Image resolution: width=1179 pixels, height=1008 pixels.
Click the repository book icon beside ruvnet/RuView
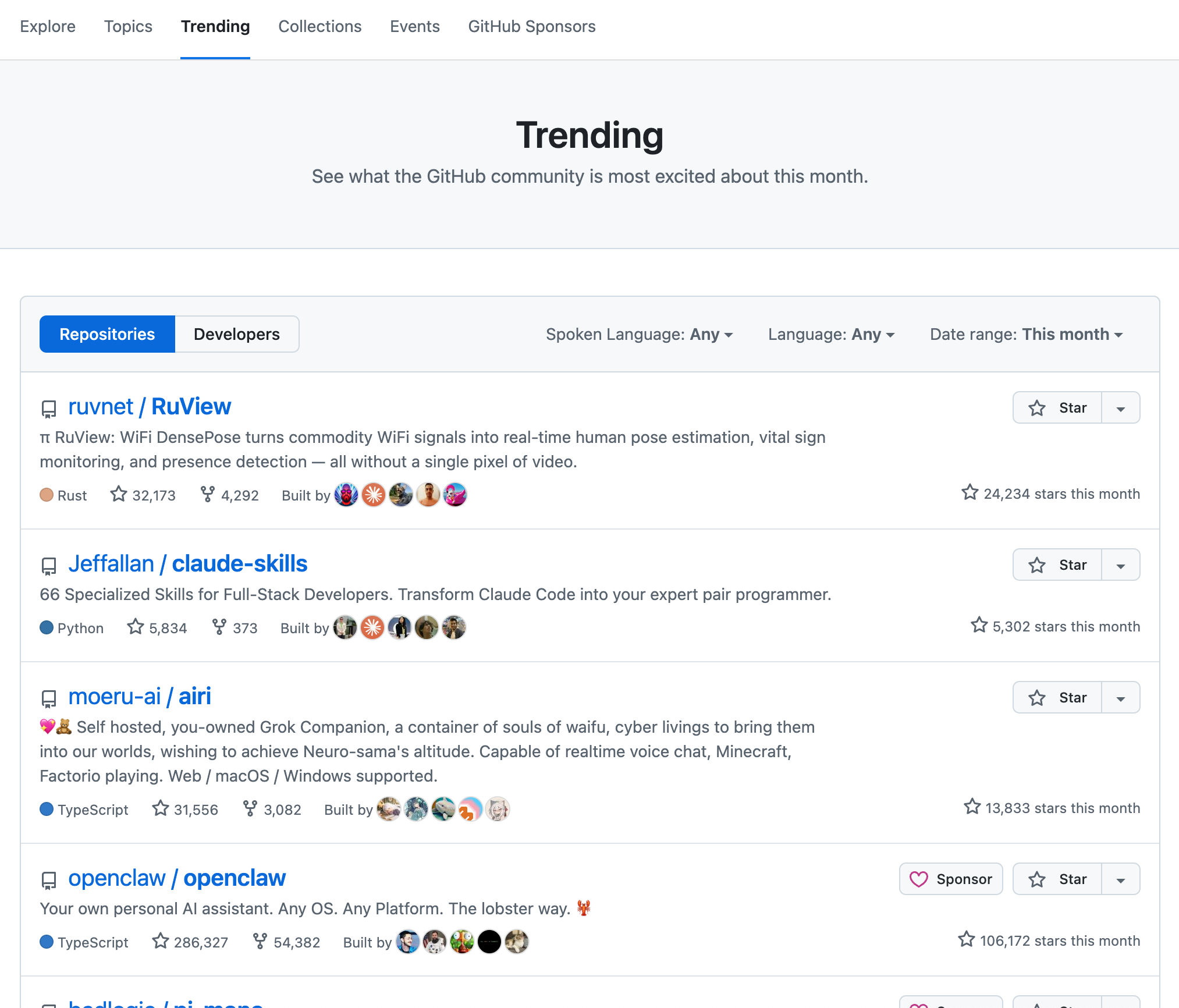48,407
